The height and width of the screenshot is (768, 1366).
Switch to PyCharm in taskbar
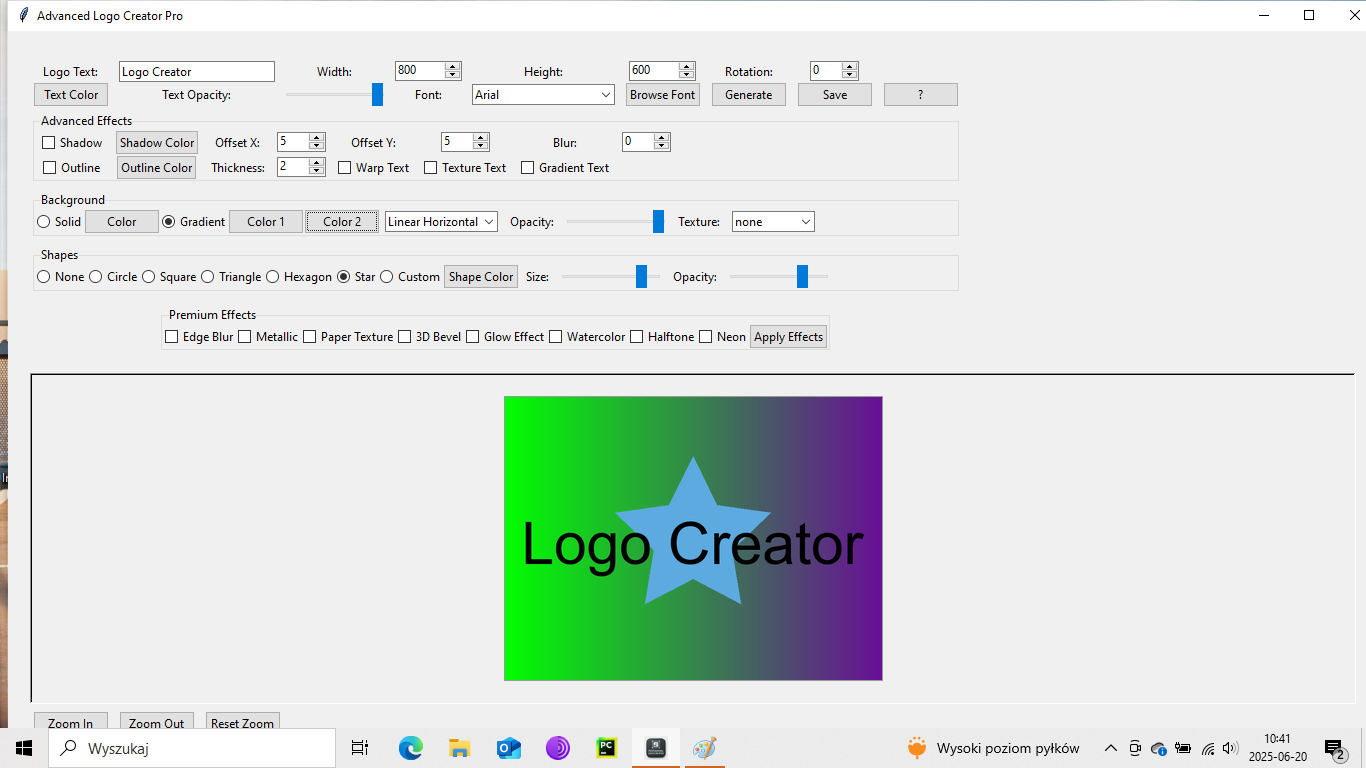[x=606, y=748]
